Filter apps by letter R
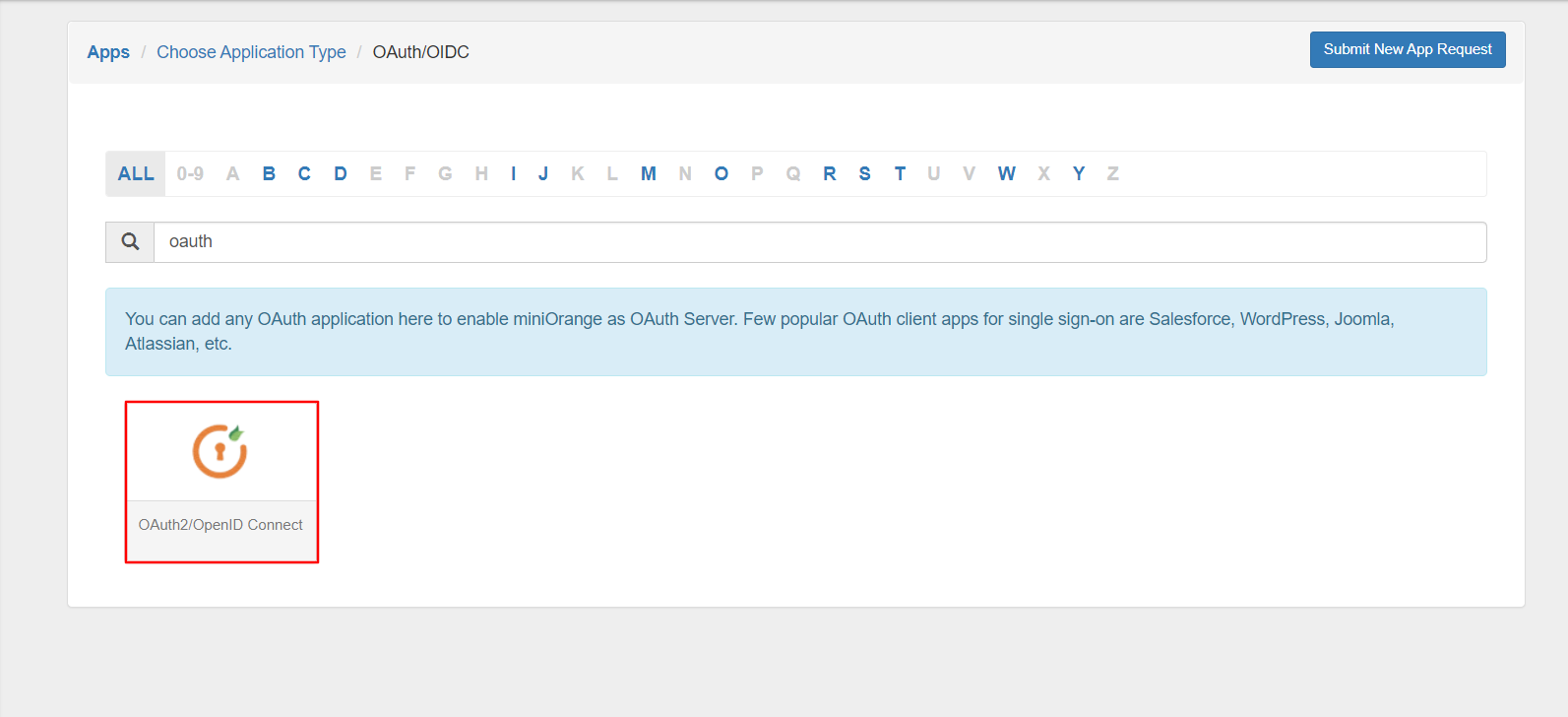Viewport: 1568px width, 717px height. 830,174
